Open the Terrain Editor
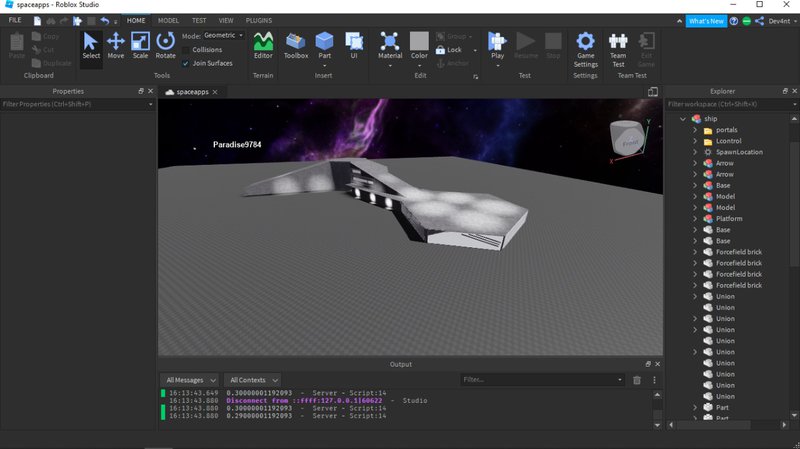The image size is (800, 449). [x=263, y=45]
